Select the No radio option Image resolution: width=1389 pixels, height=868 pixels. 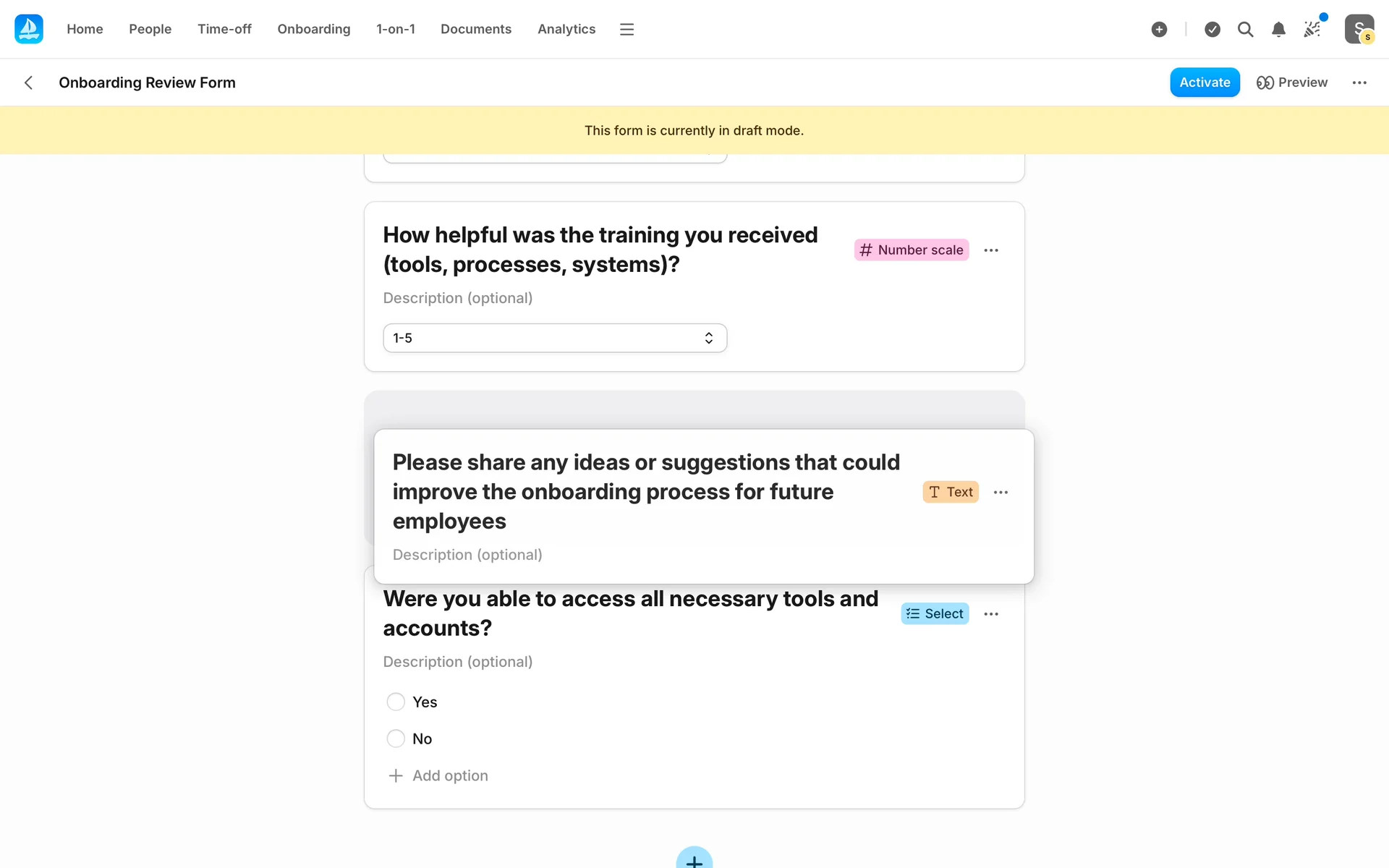click(x=396, y=739)
